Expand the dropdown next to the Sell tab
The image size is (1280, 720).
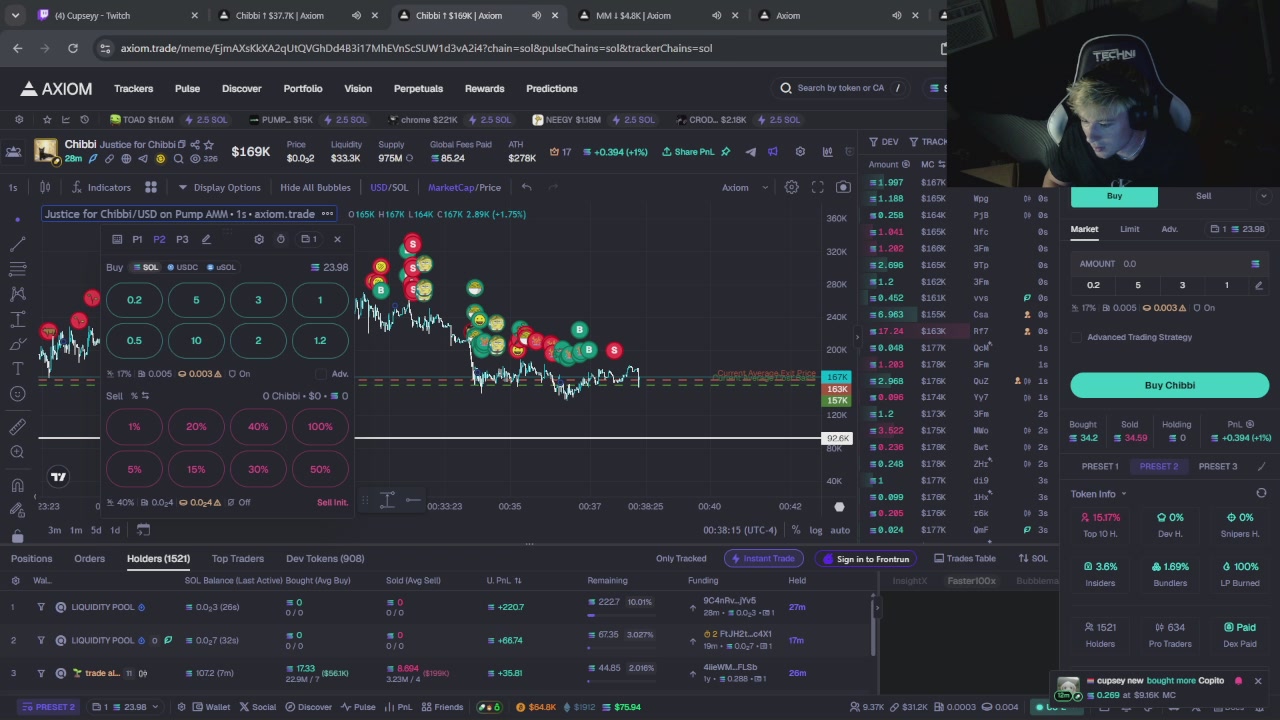1263,196
